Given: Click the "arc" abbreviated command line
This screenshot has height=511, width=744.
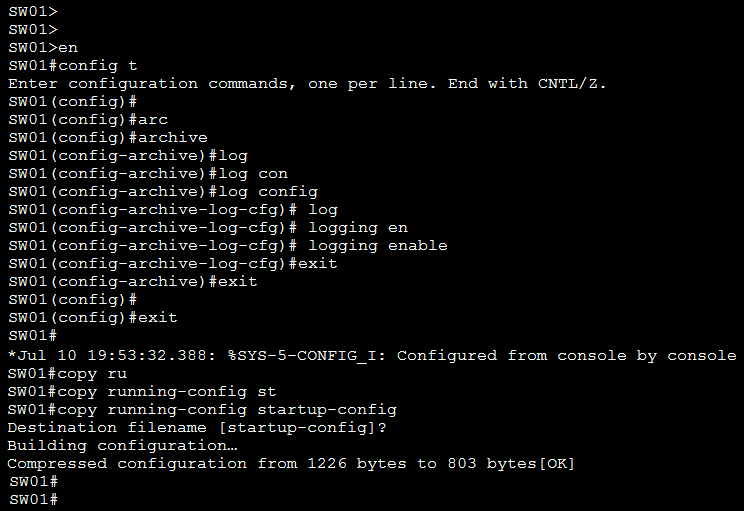Looking at the screenshot, I should [87, 120].
